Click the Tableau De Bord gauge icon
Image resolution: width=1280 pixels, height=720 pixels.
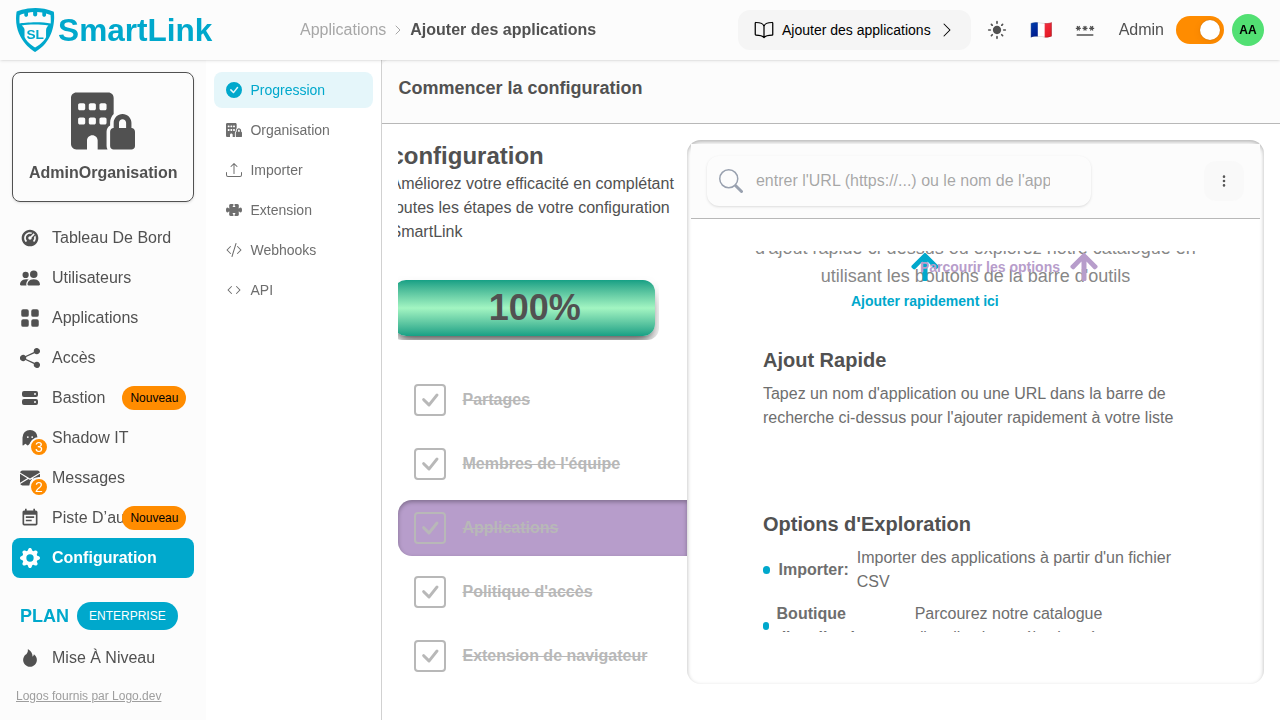(30, 238)
